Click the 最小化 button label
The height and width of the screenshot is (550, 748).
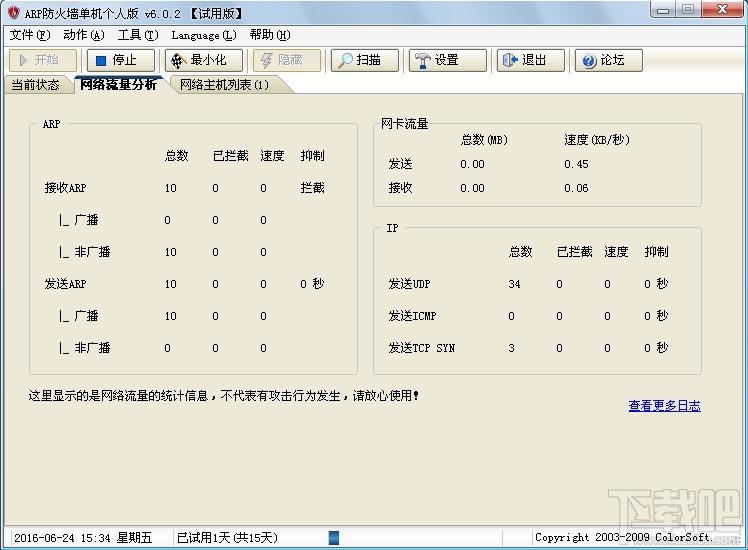coord(208,60)
